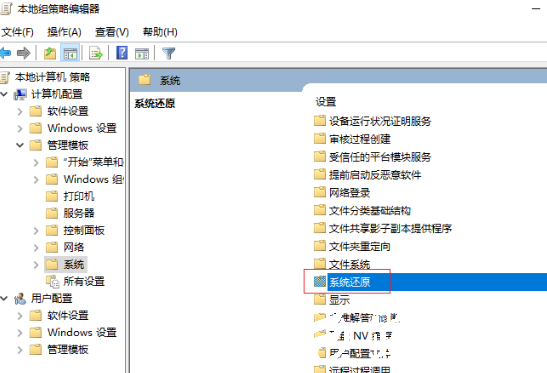Collapse the 用户配置 node

4,298
